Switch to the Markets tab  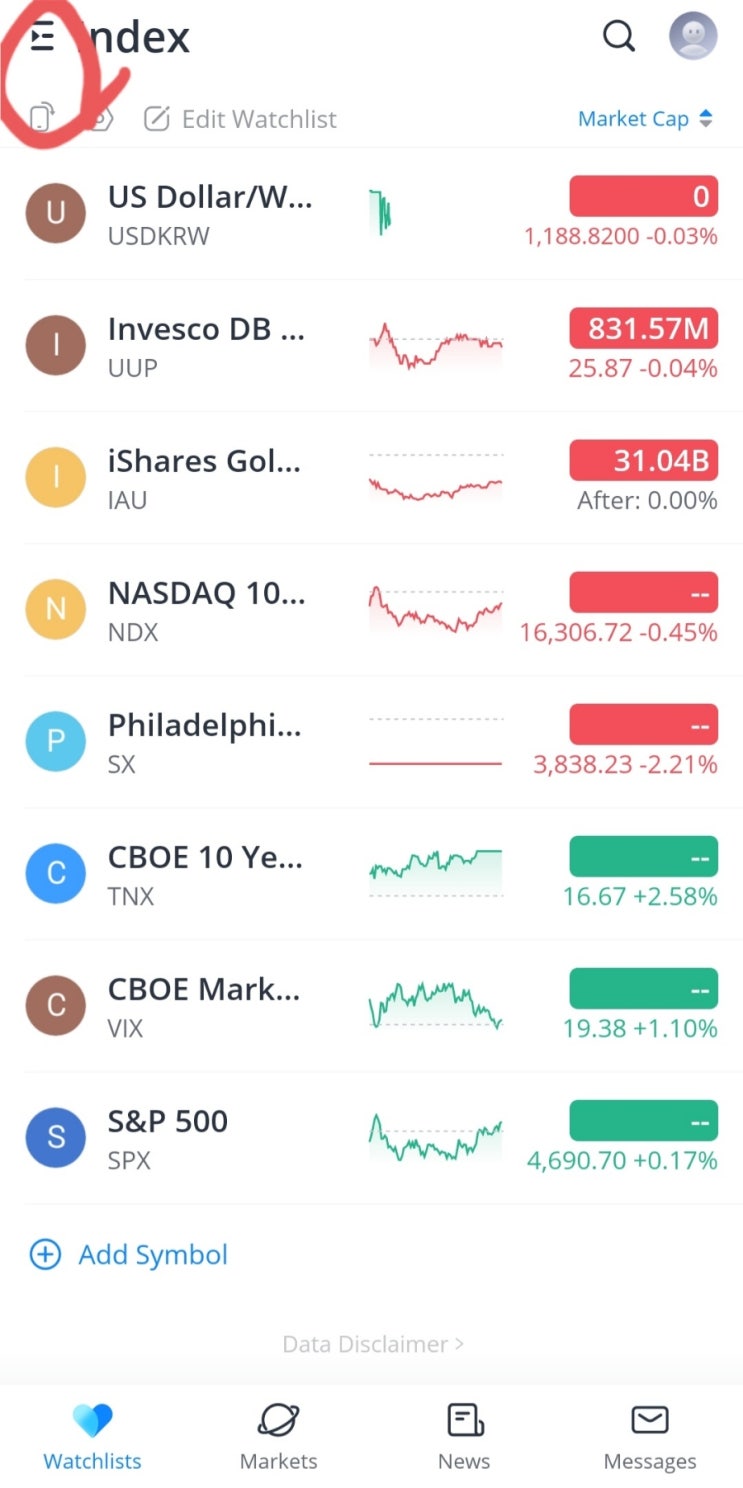tap(279, 1437)
